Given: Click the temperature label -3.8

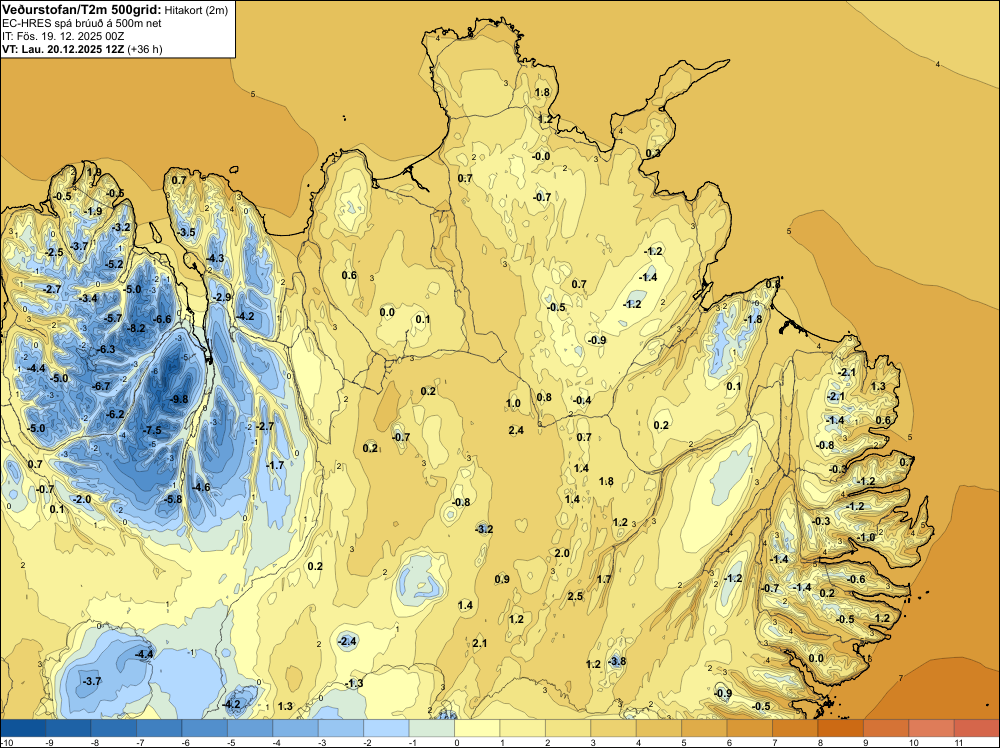Looking at the screenshot, I should [617, 661].
